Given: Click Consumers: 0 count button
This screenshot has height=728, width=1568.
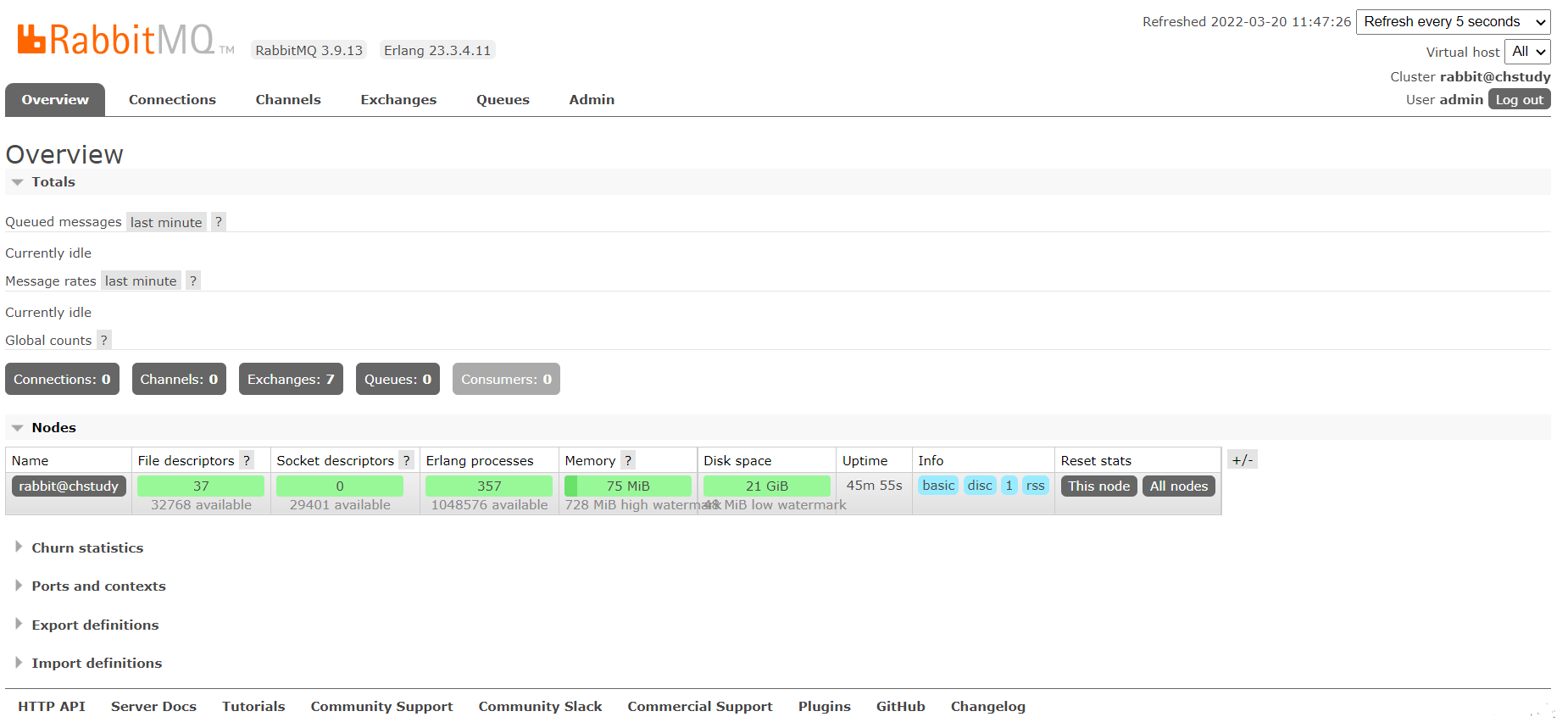Looking at the screenshot, I should pos(506,379).
